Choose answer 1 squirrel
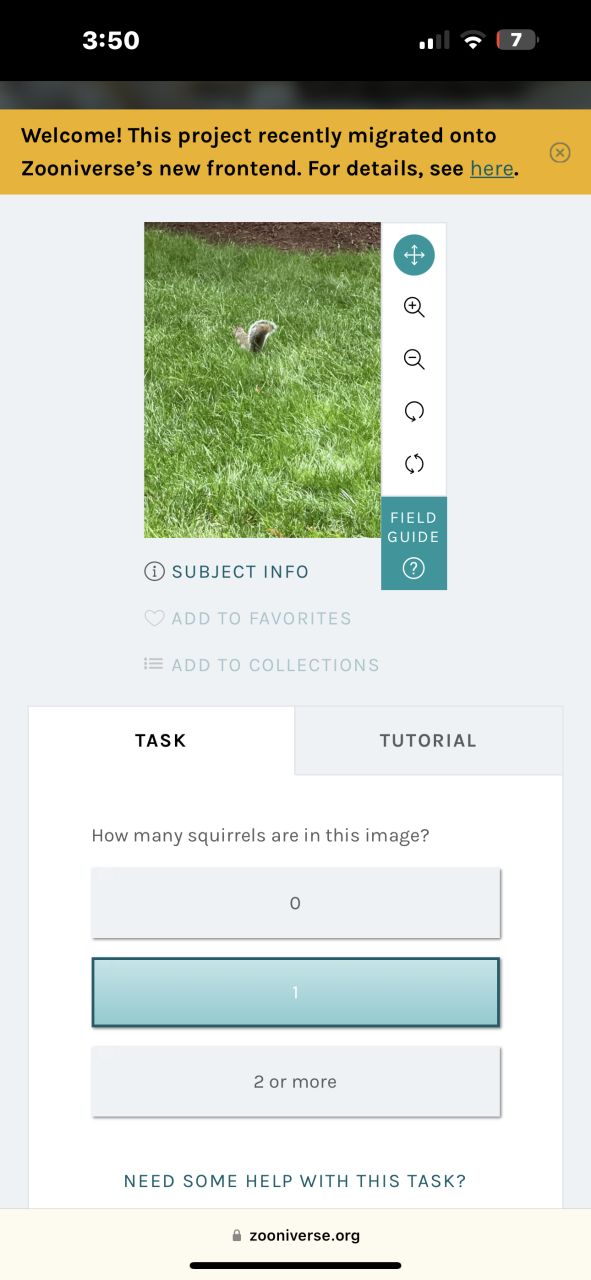This screenshot has width=591, height=1280. click(x=295, y=992)
